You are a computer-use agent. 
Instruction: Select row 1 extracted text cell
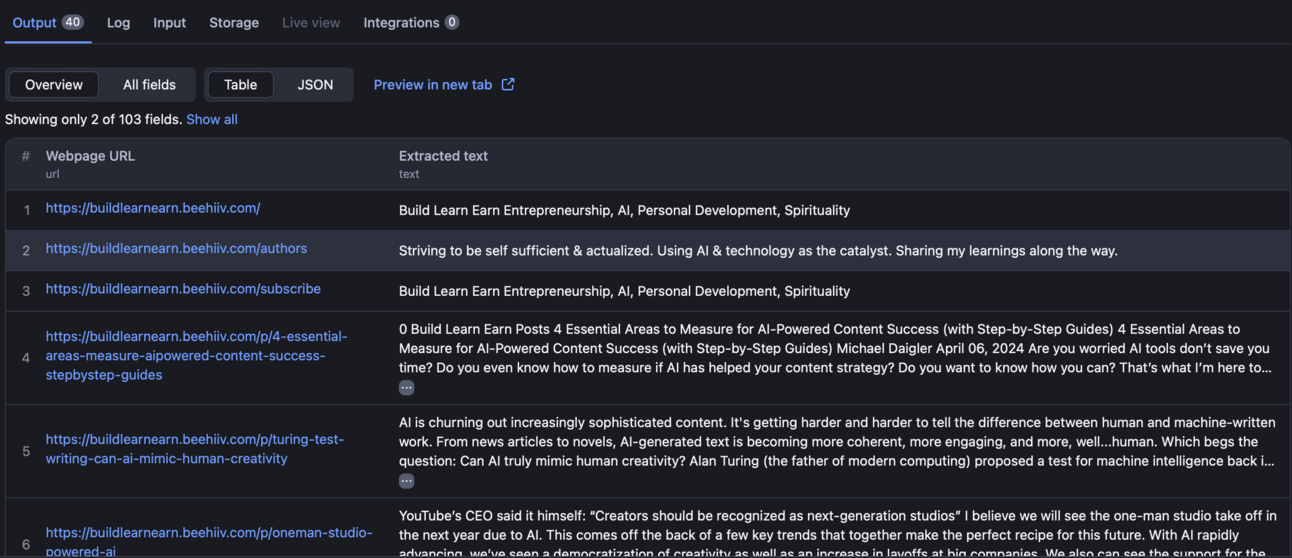(x=624, y=210)
